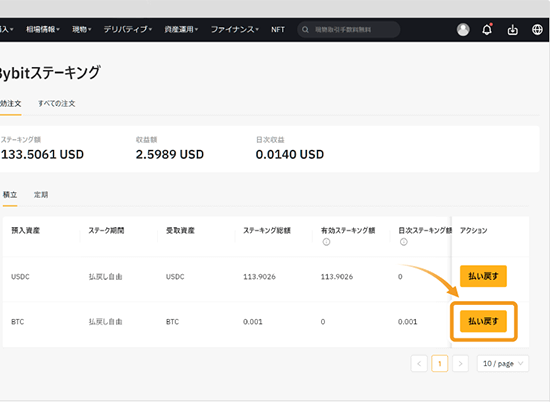Image resolution: width=550 pixels, height=402 pixels.
Task: Open the notifications bell icon
Action: click(x=487, y=29)
